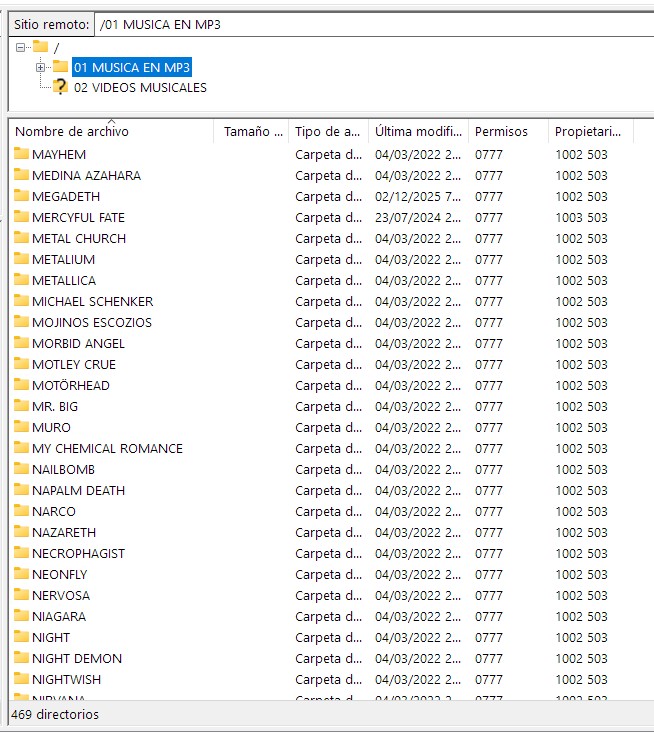Select the METALLICA folder name
The image size is (654, 733).
pyautogui.click(x=64, y=281)
